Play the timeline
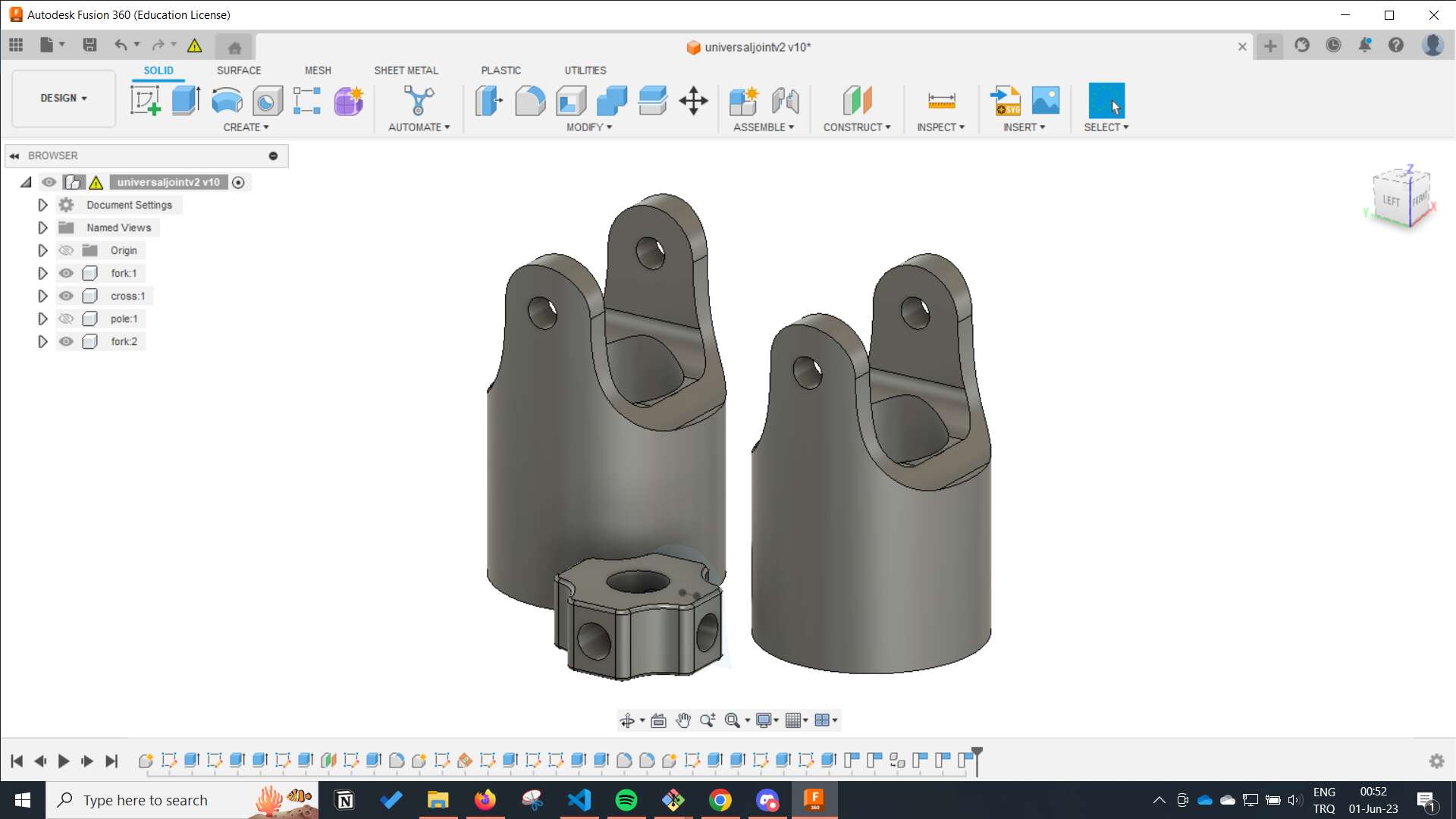The height and width of the screenshot is (819, 1456). click(64, 761)
